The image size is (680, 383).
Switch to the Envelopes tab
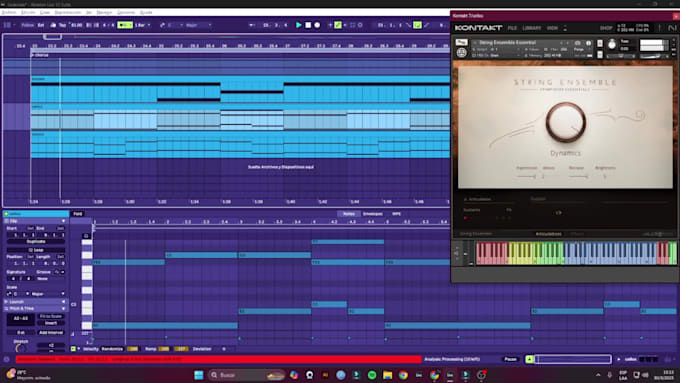373,214
